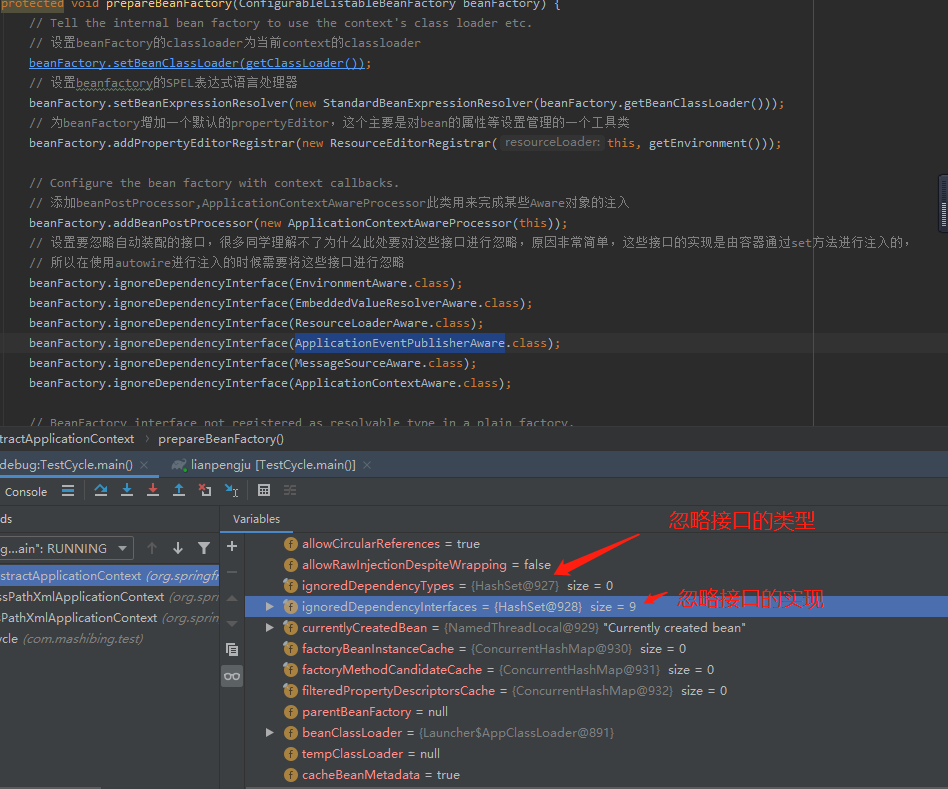Click the Step Out debugger icon
Screen dimensions: 948x789
179,490
